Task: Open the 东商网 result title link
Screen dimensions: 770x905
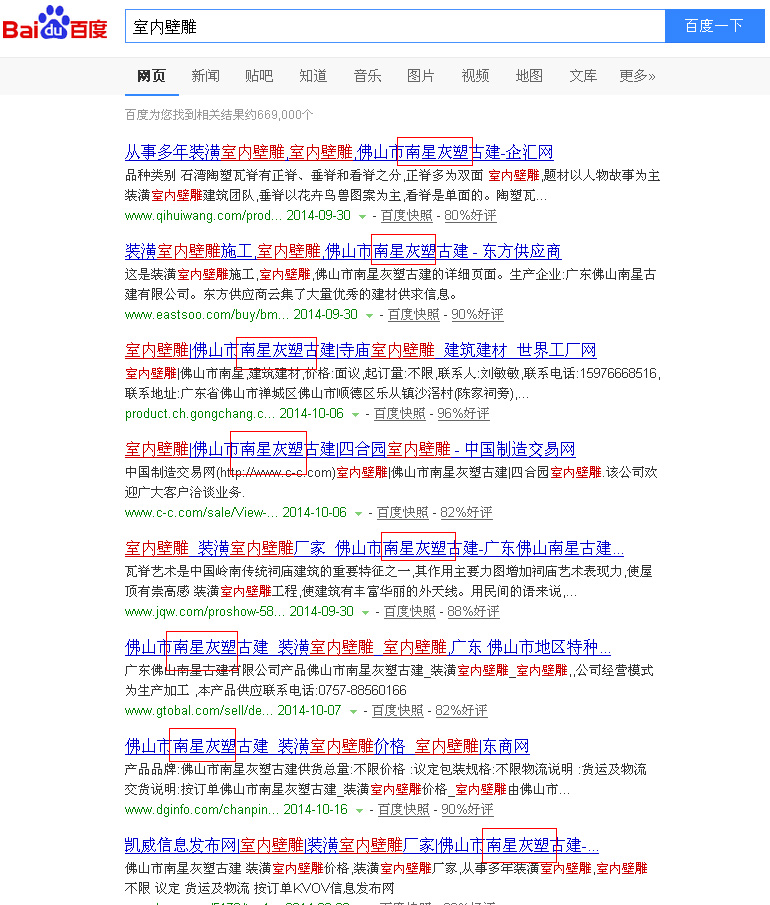Action: pos(327,746)
